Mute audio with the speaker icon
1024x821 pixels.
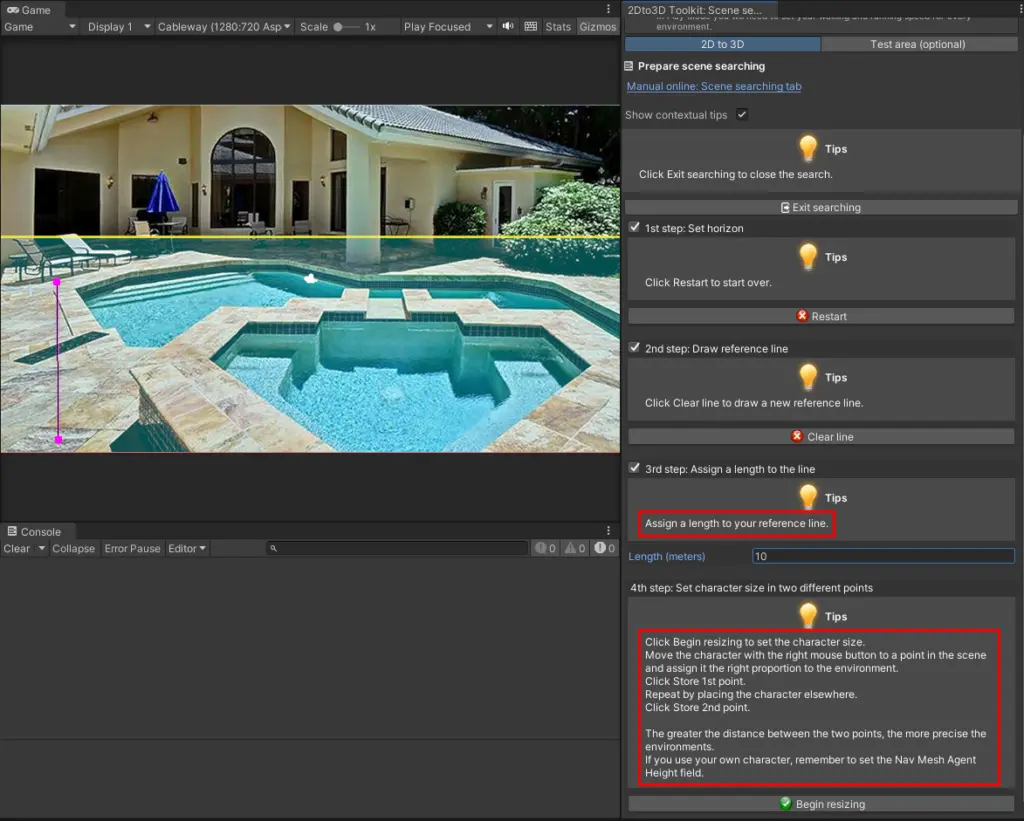[x=508, y=27]
